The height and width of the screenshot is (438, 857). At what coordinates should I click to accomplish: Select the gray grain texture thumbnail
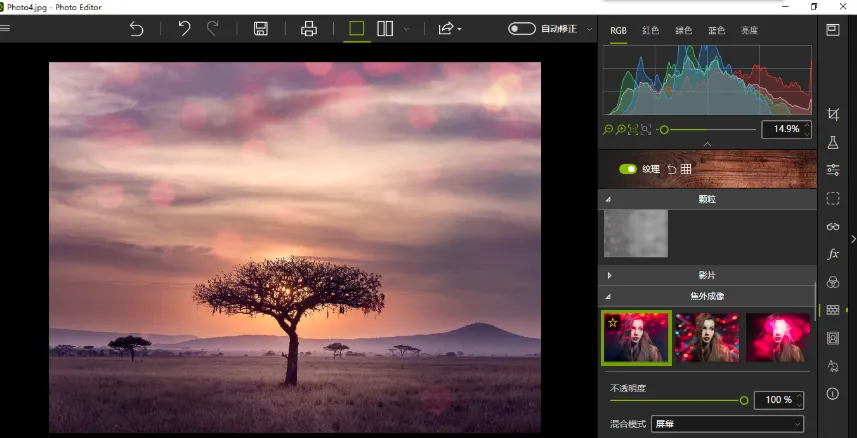[636, 233]
